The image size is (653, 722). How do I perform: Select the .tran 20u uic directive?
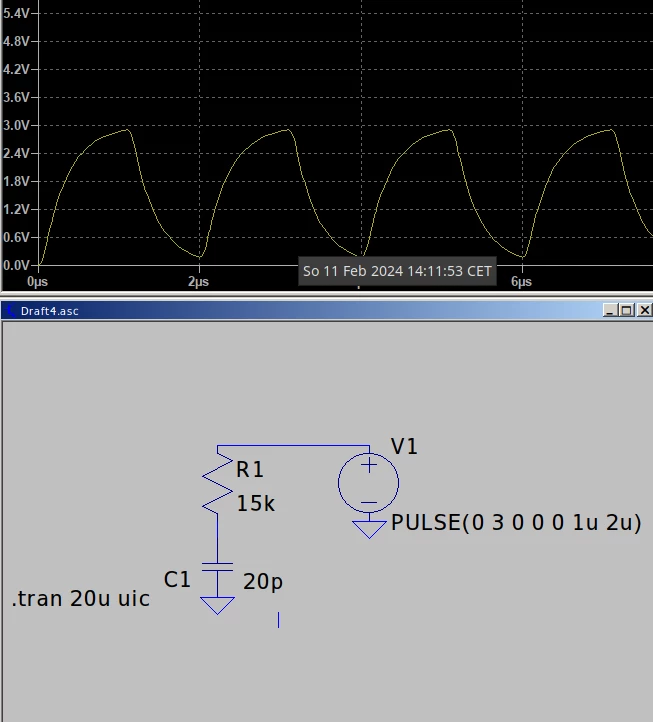pyautogui.click(x=81, y=599)
